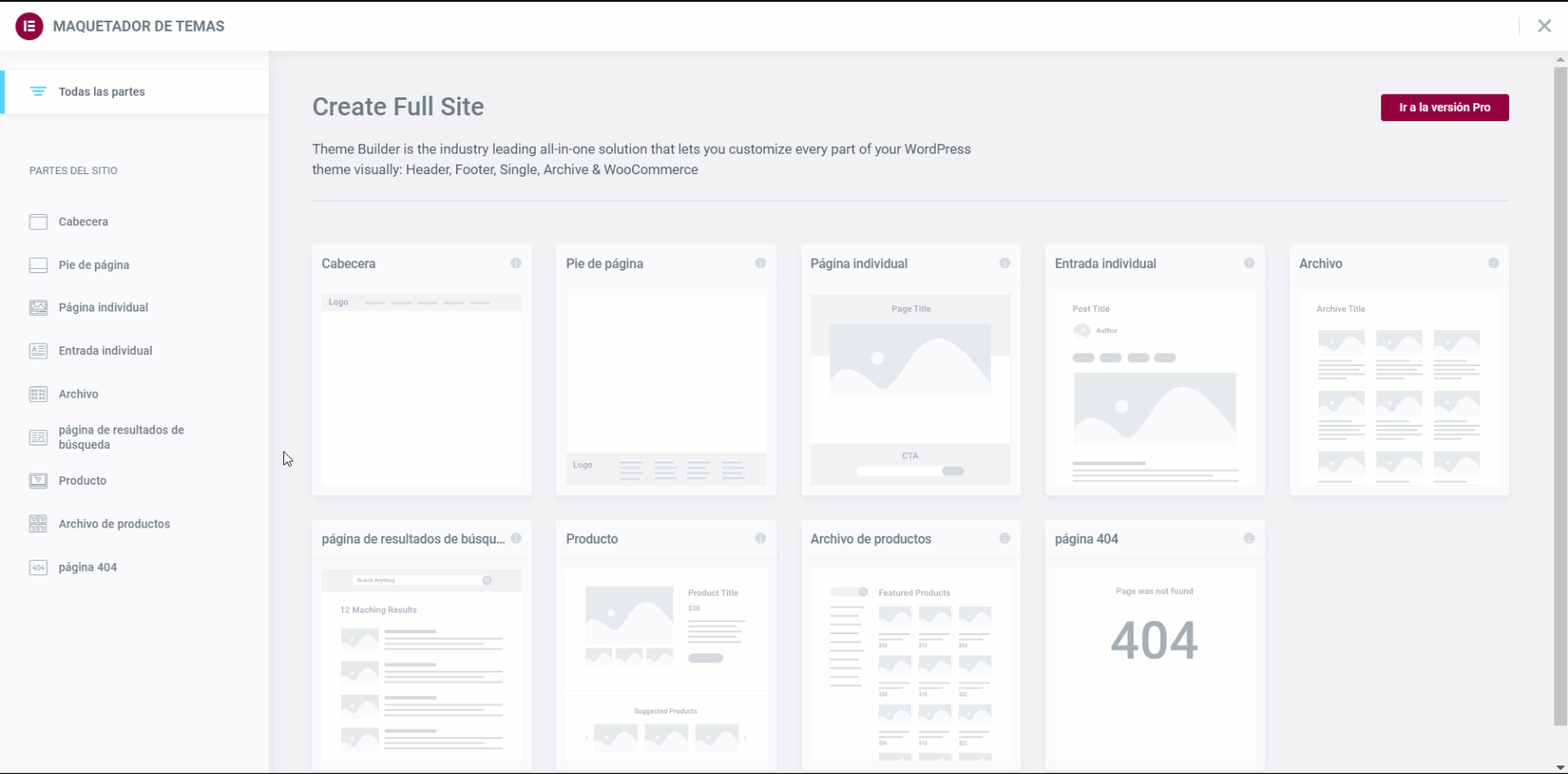Click the vertical scrollbar down arrow
The width and height of the screenshot is (1568, 774).
(x=1560, y=767)
